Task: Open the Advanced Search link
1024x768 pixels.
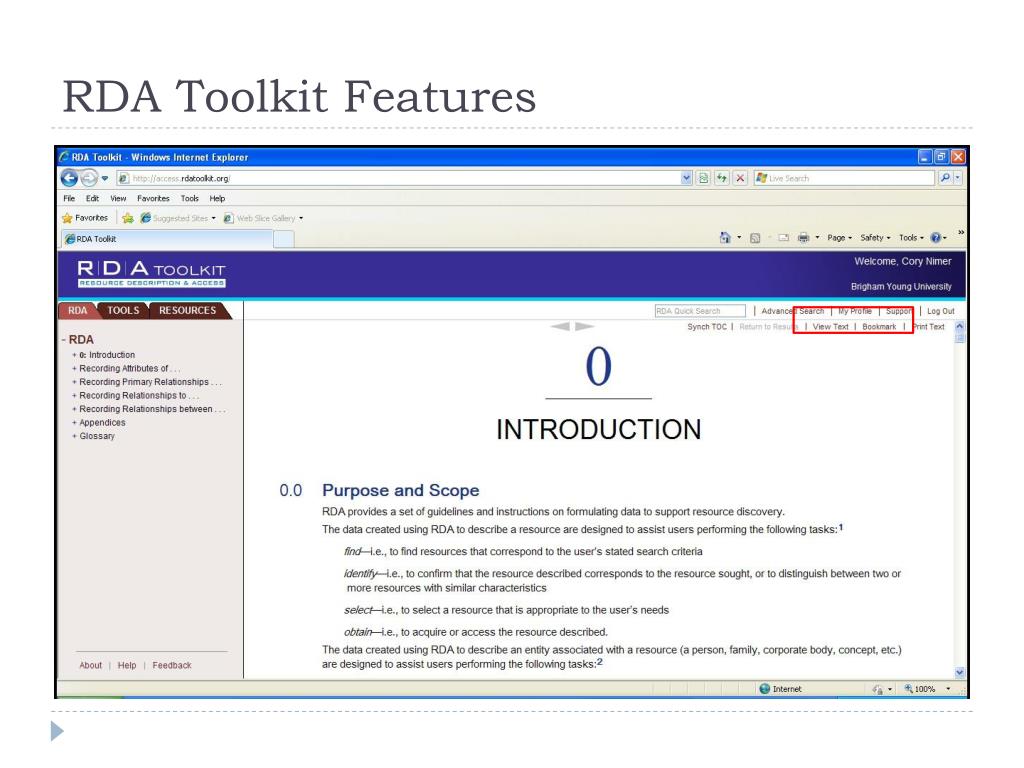Action: 793,312
